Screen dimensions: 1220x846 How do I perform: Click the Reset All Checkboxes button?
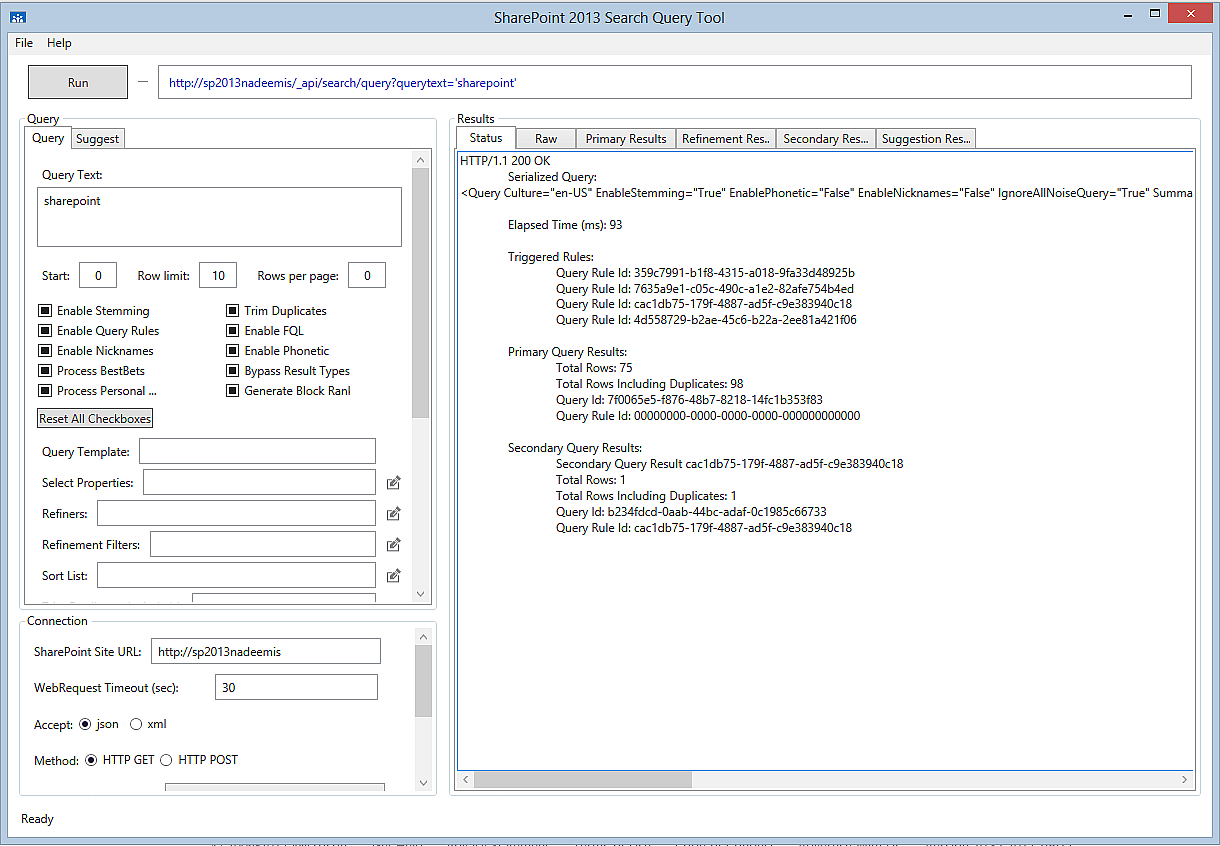[95, 419]
